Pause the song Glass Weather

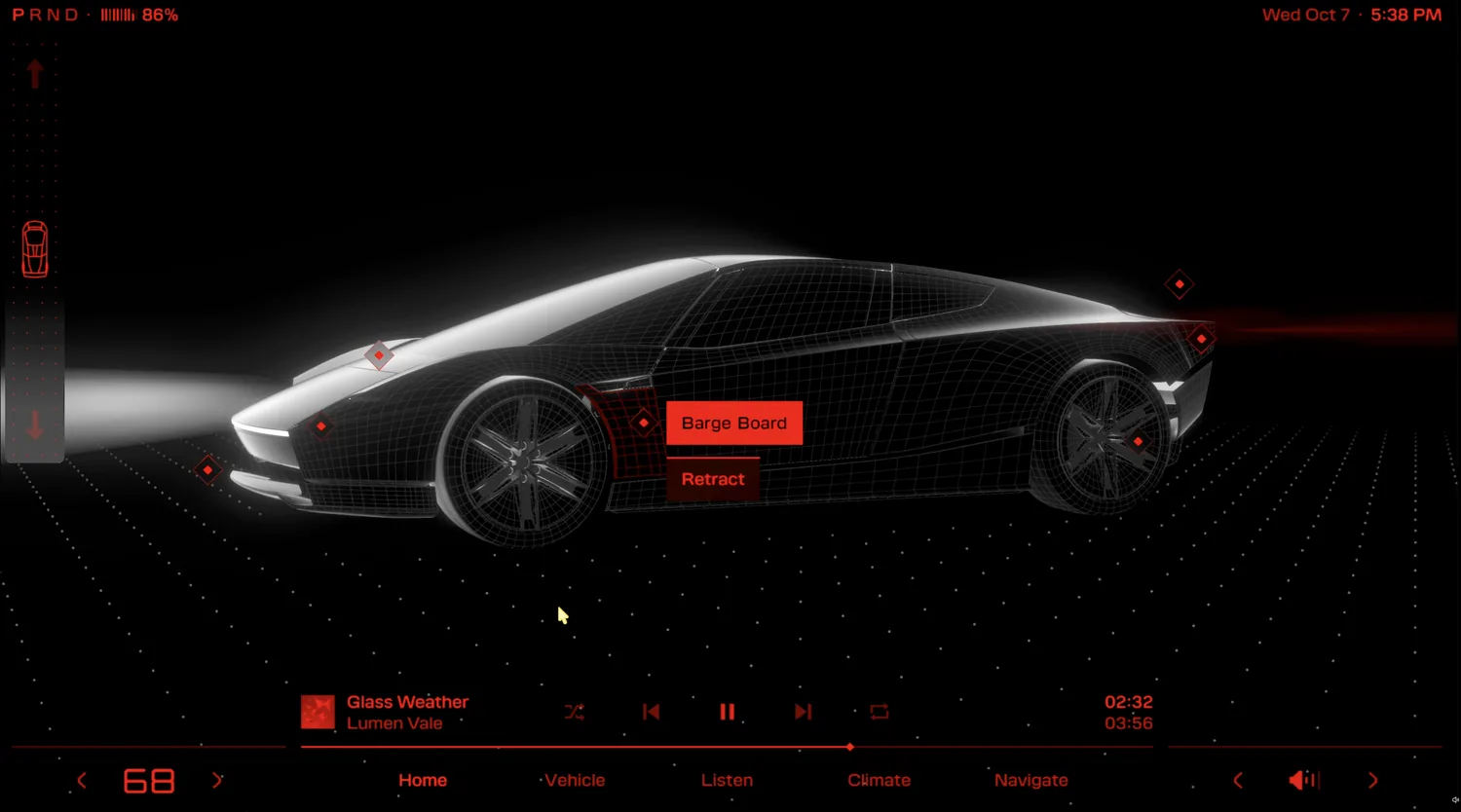[x=727, y=712]
